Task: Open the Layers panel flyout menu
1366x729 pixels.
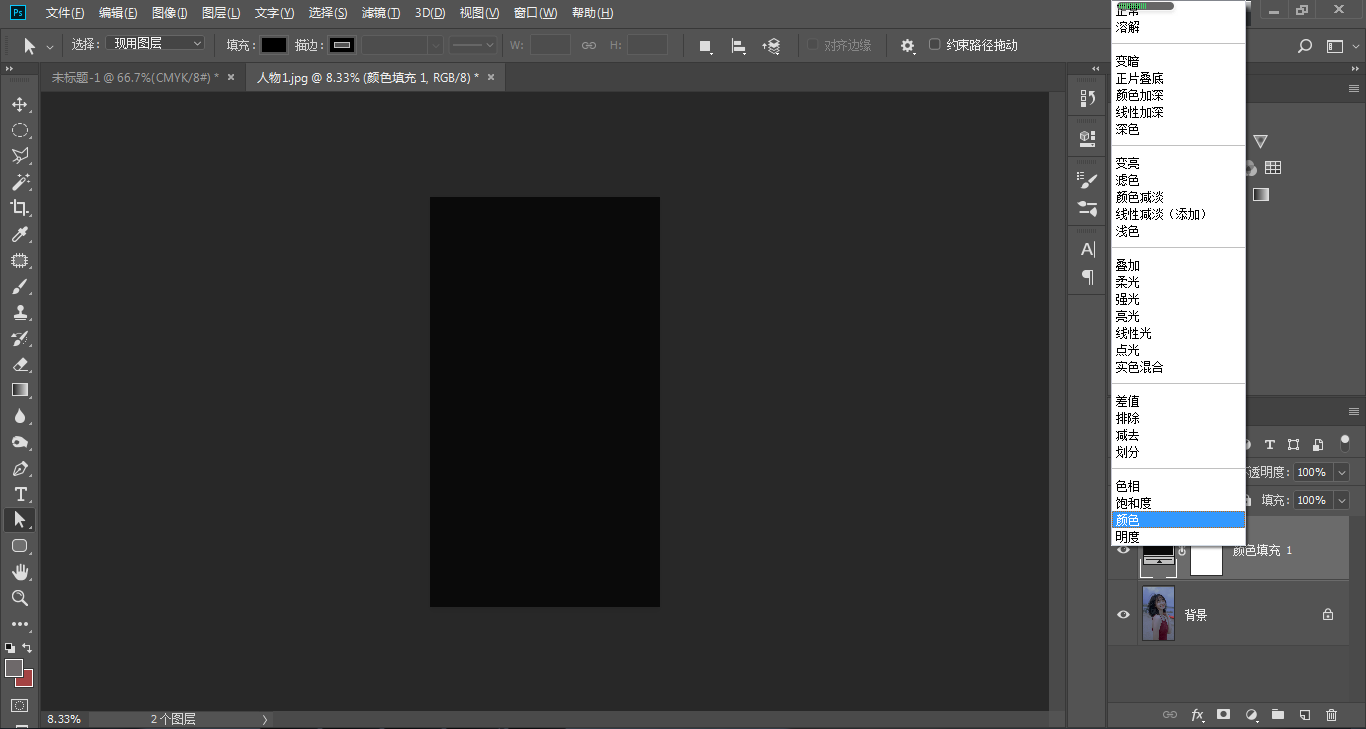Action: pyautogui.click(x=1354, y=411)
